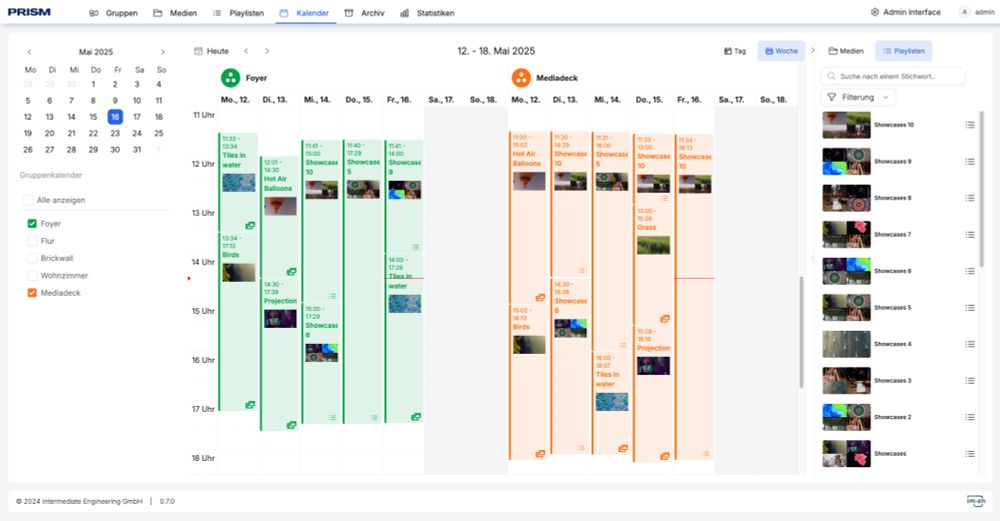Image resolution: width=1000 pixels, height=521 pixels.
Task: Click the Mi., 14. header under Mediadeck
Action: pos(607,100)
